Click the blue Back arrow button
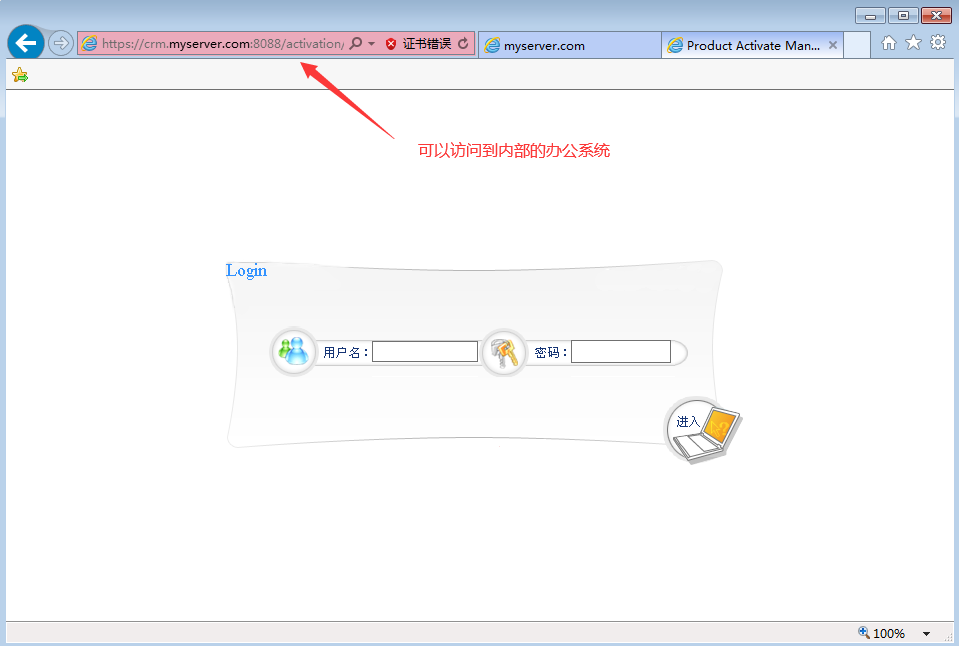Image resolution: width=959 pixels, height=646 pixels. [25, 43]
